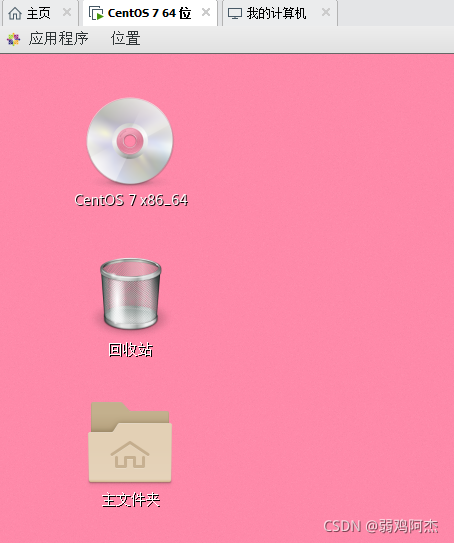The height and width of the screenshot is (543, 454).
Task: Select the 主文件夹 home folder icon
Action: (130, 442)
